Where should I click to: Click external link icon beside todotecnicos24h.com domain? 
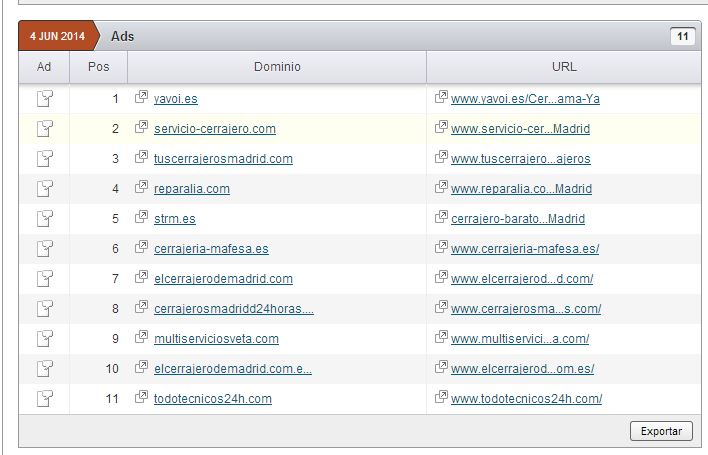click(141, 397)
